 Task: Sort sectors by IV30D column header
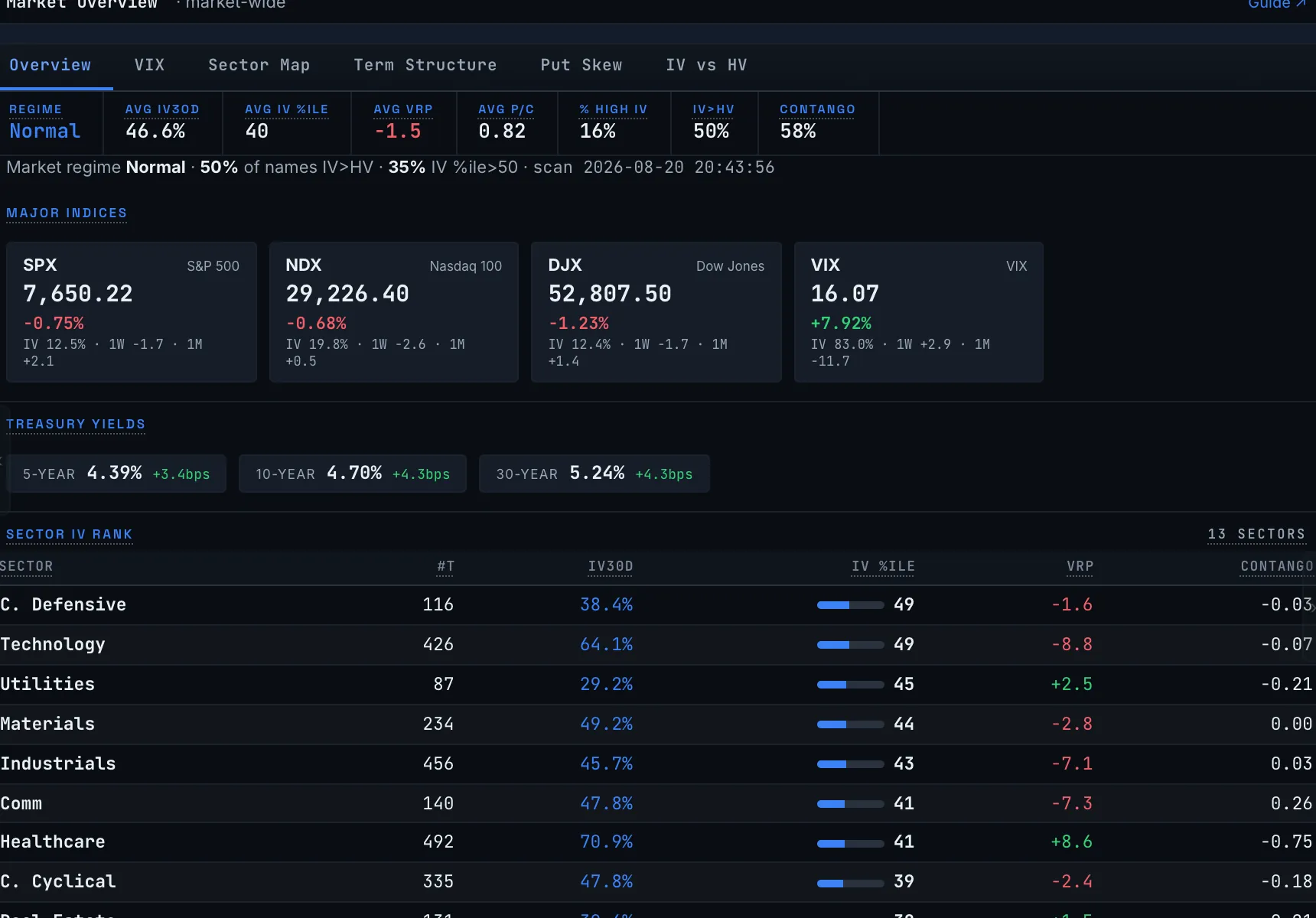tap(611, 566)
